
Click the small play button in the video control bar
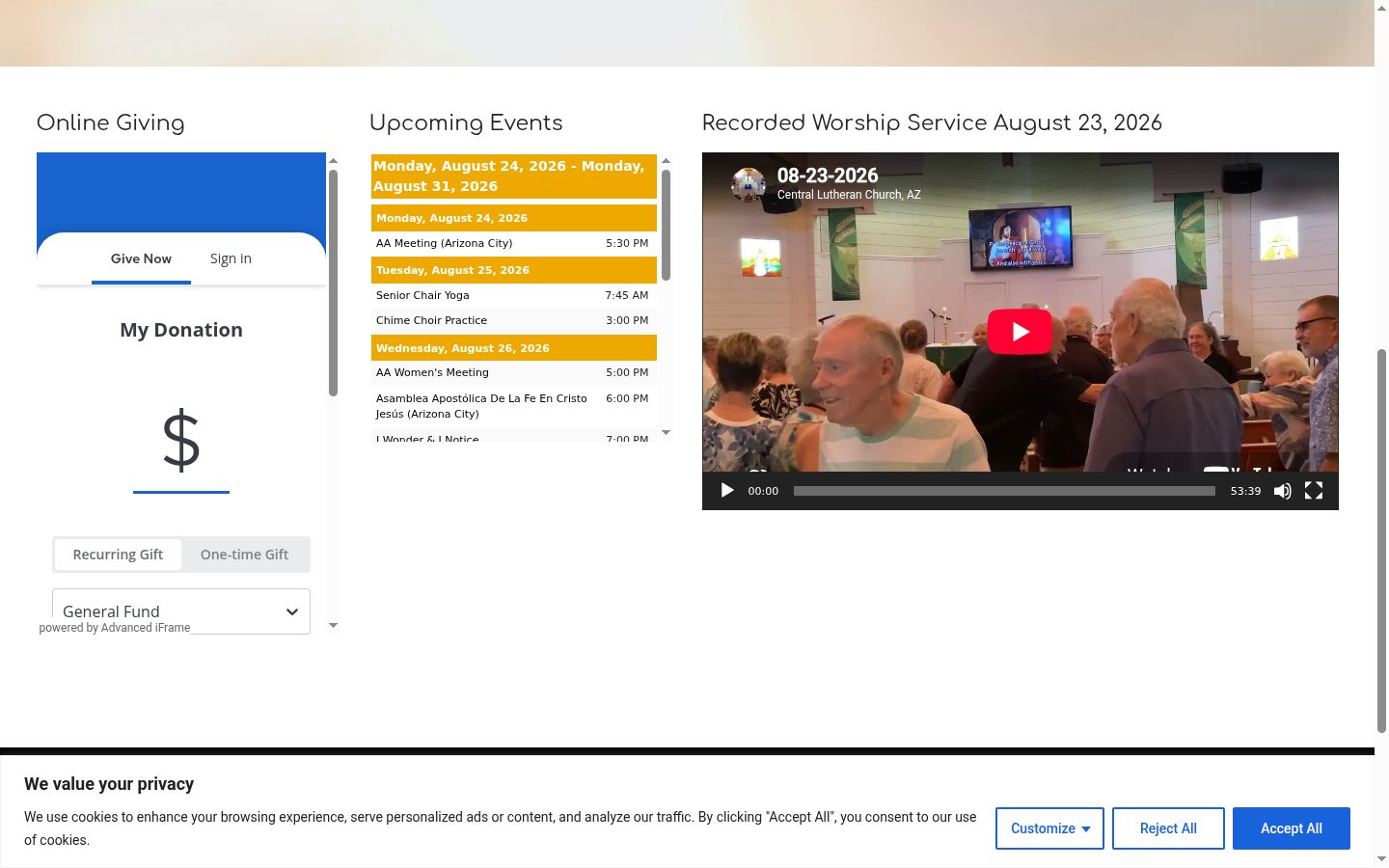pos(727,491)
